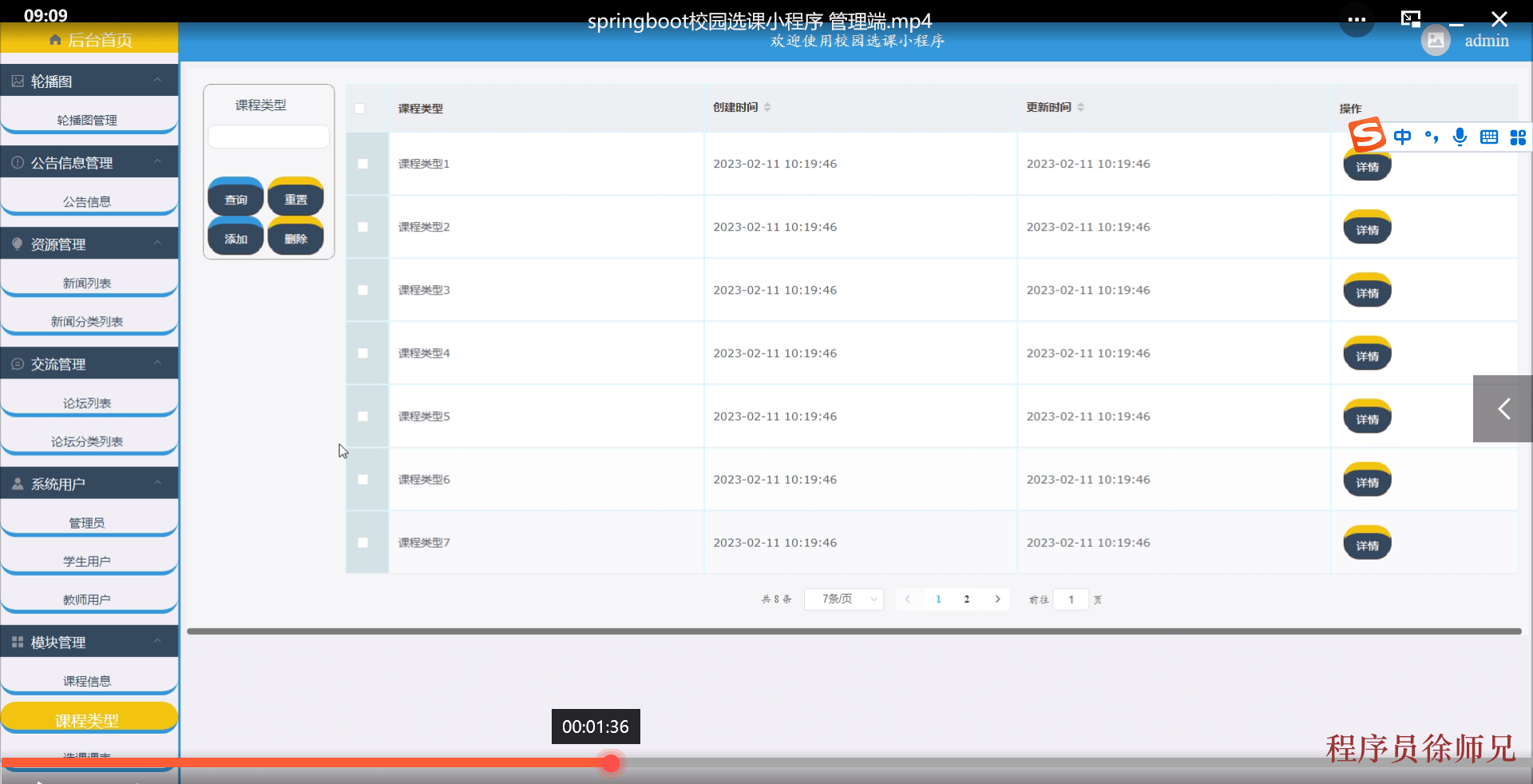Click the 查询 query button
The image size is (1533, 784).
(235, 198)
